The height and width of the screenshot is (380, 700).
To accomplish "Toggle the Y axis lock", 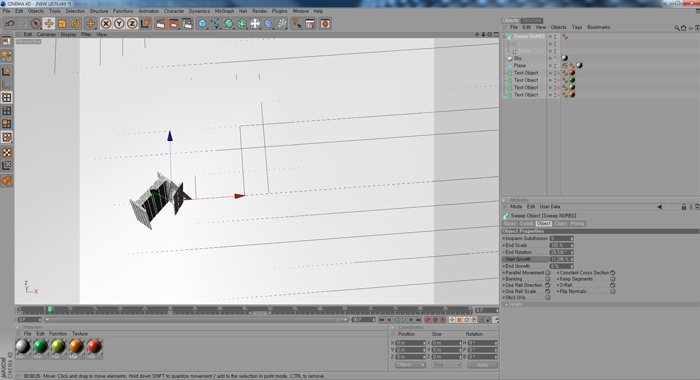I will pos(119,24).
